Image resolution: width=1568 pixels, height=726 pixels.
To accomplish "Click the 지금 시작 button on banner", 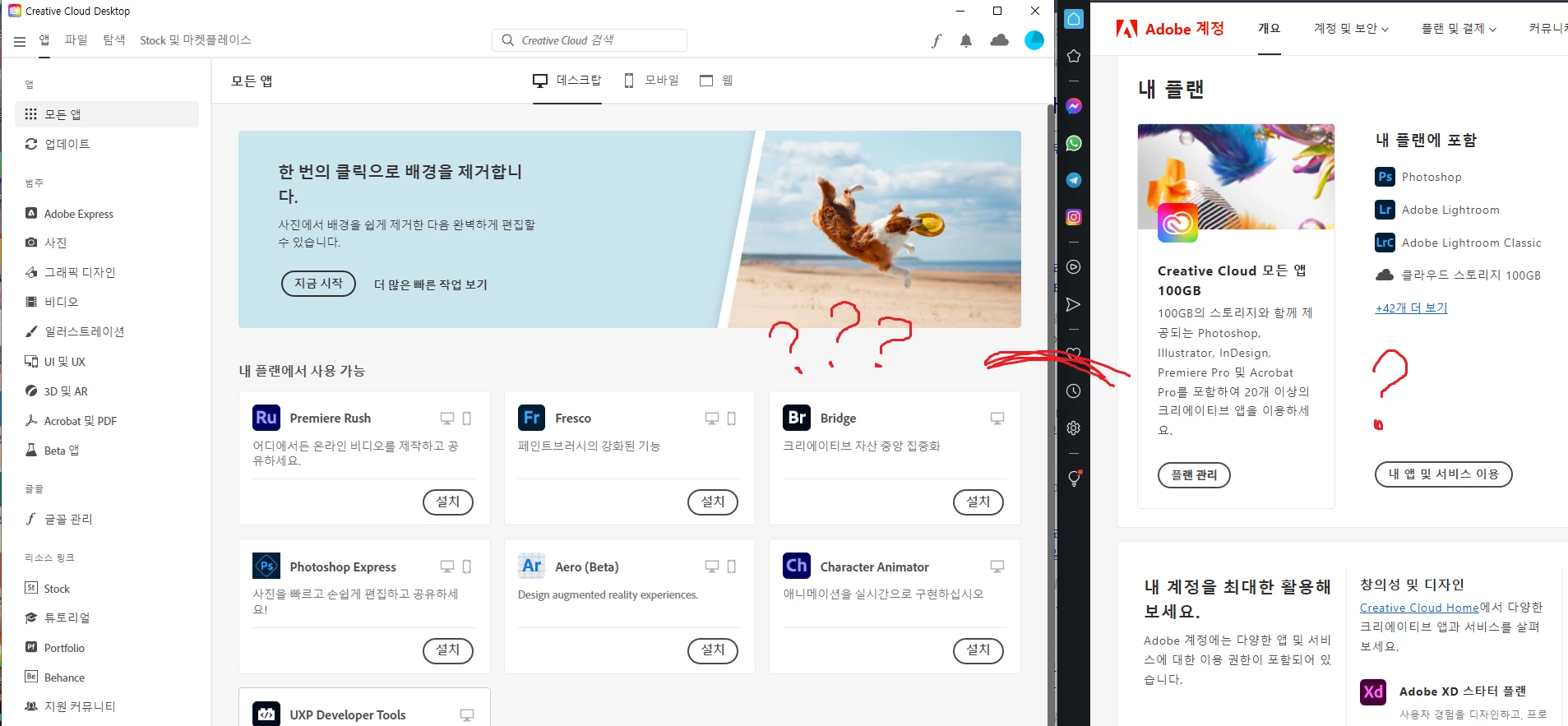I will click(x=318, y=283).
